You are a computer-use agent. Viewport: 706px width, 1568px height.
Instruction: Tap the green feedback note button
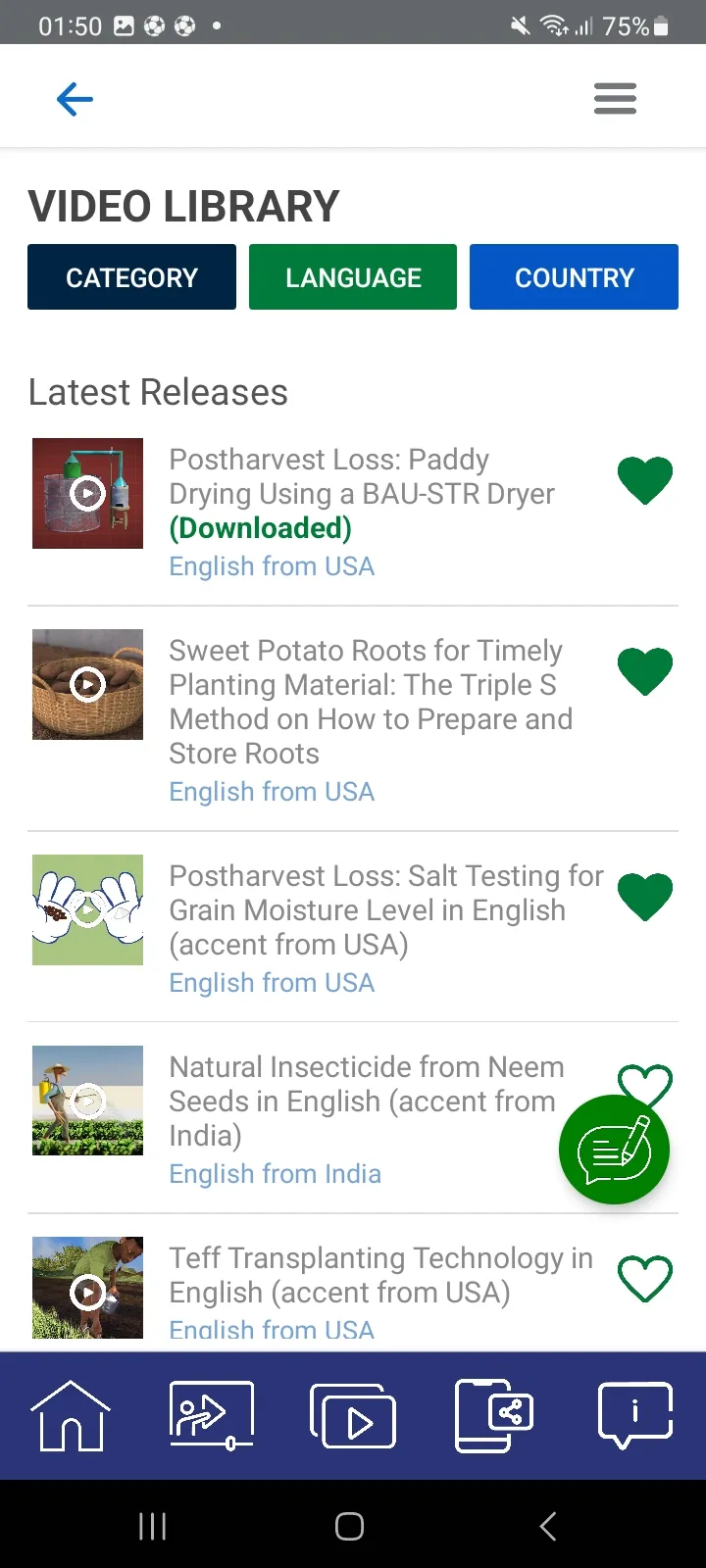[x=614, y=1150]
